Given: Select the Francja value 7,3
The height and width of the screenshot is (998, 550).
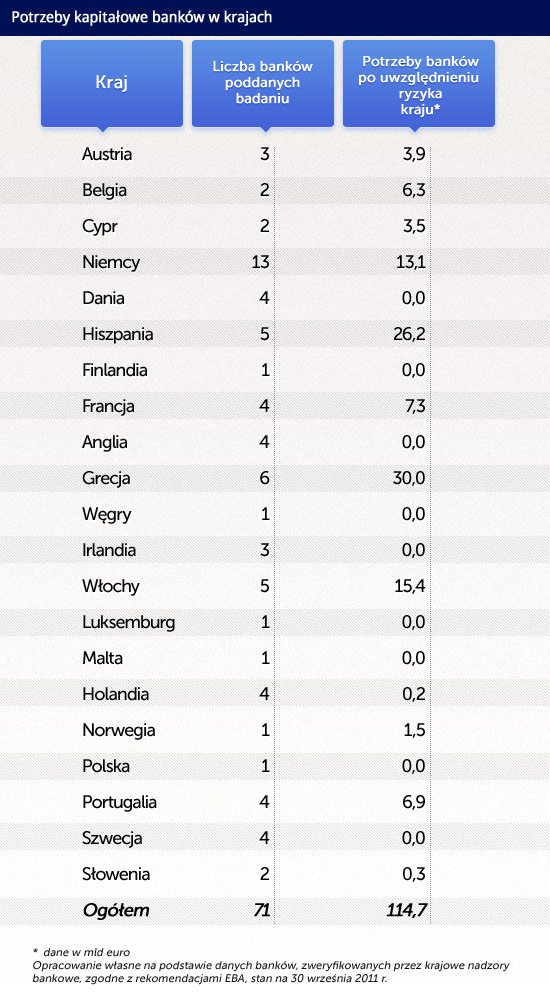Looking at the screenshot, I should click(x=414, y=406).
